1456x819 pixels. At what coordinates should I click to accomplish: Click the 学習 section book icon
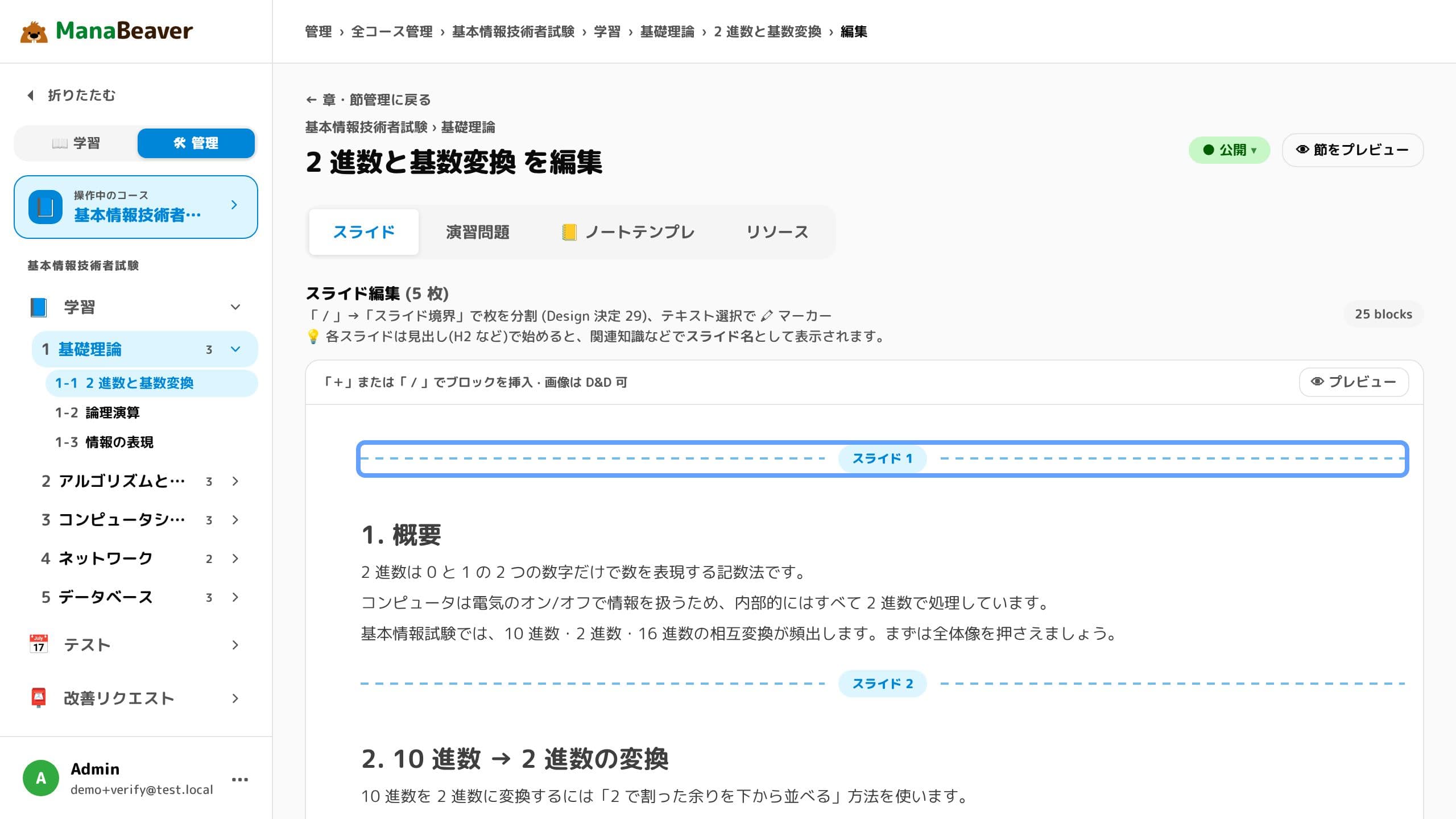(x=38, y=307)
